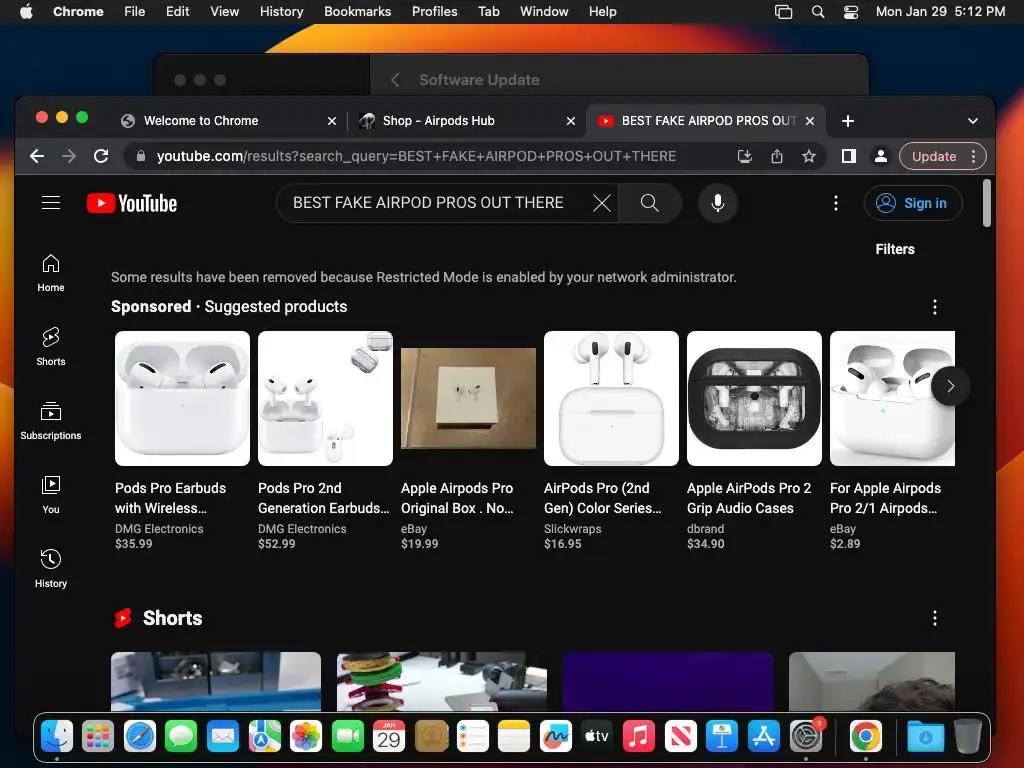Open the YouTube hamburger guide menu
The height and width of the screenshot is (768, 1024).
(x=51, y=203)
